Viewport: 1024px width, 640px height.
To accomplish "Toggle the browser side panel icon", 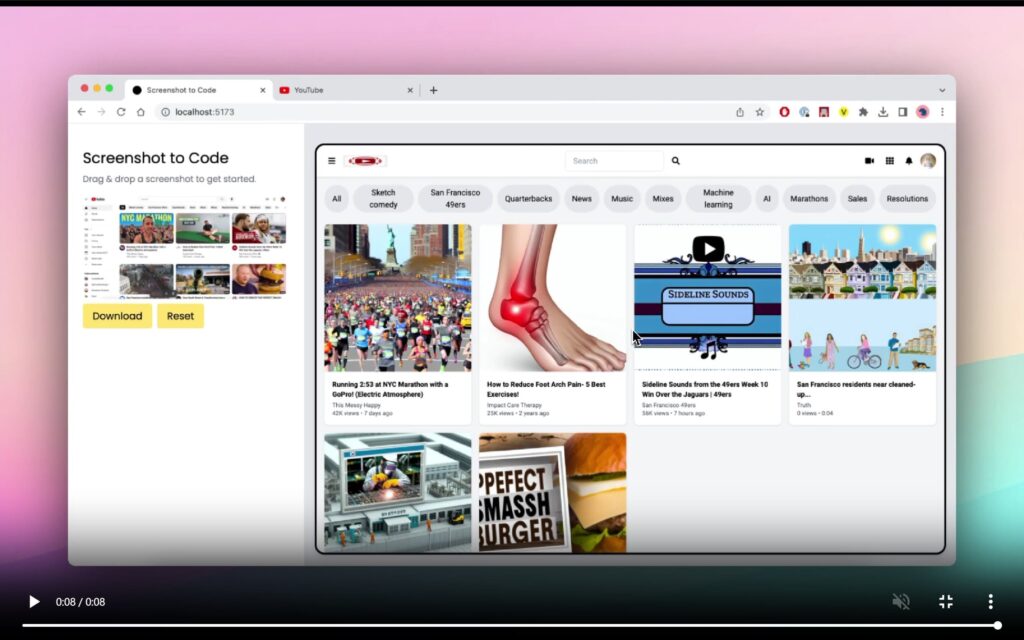I will pos(902,112).
